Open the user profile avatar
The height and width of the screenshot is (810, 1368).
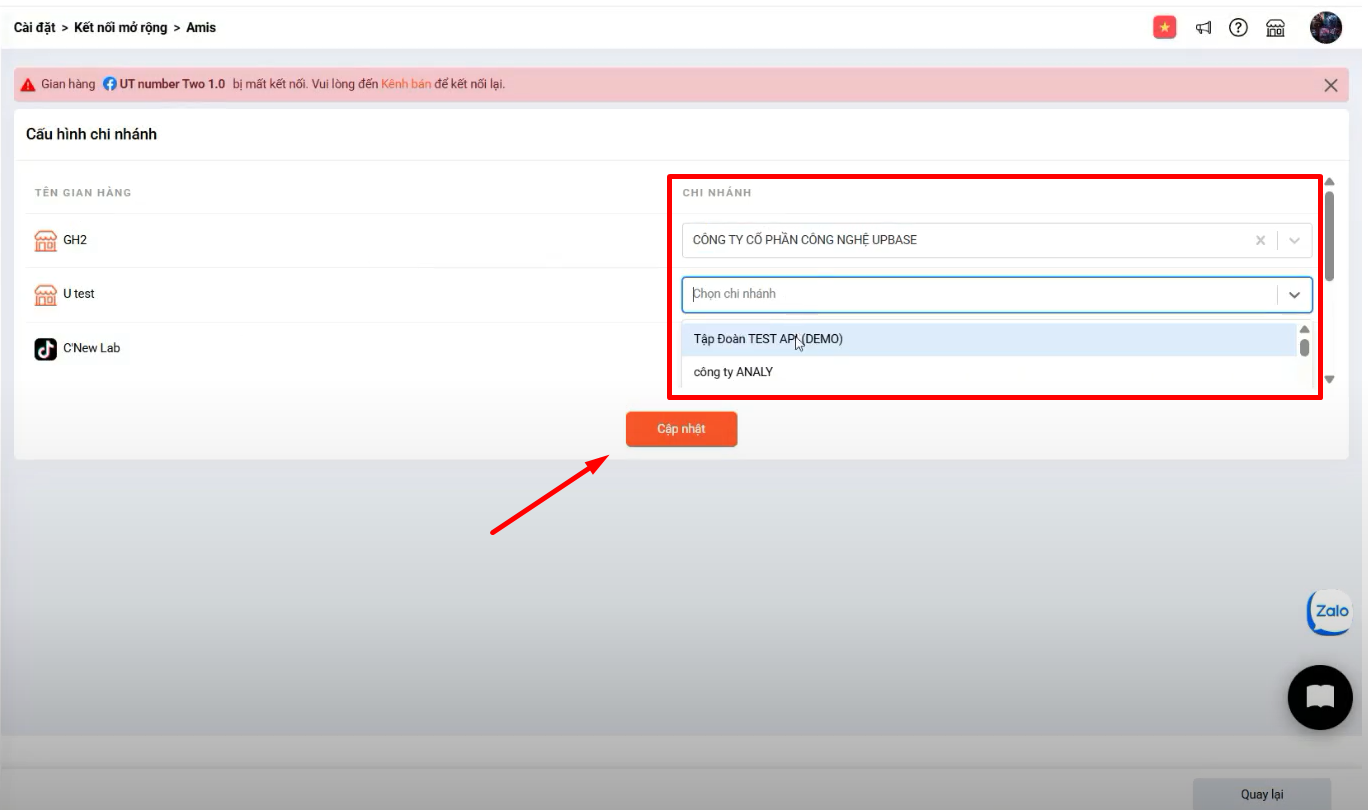pos(1325,28)
